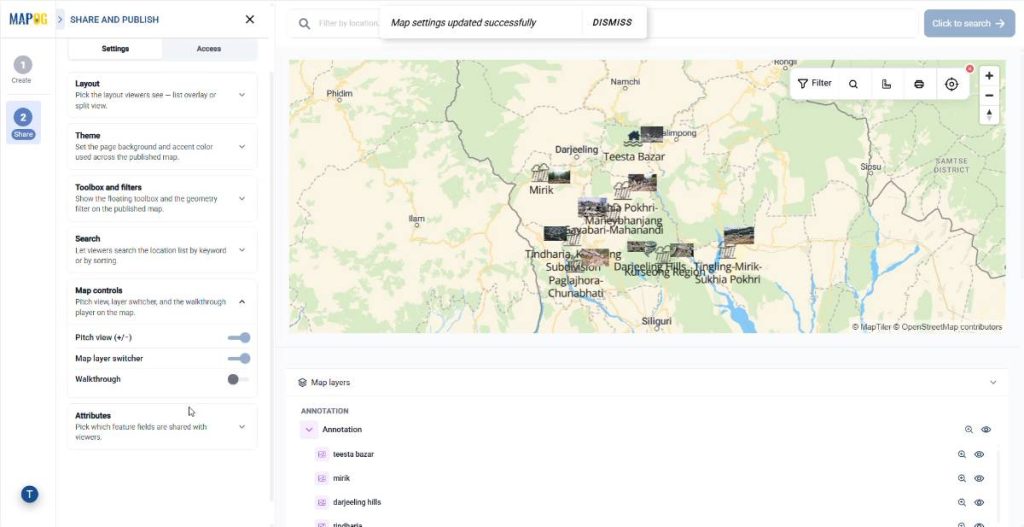The width and height of the screenshot is (1024, 527).
Task: Click the Map layers stack icon
Action: (302, 383)
